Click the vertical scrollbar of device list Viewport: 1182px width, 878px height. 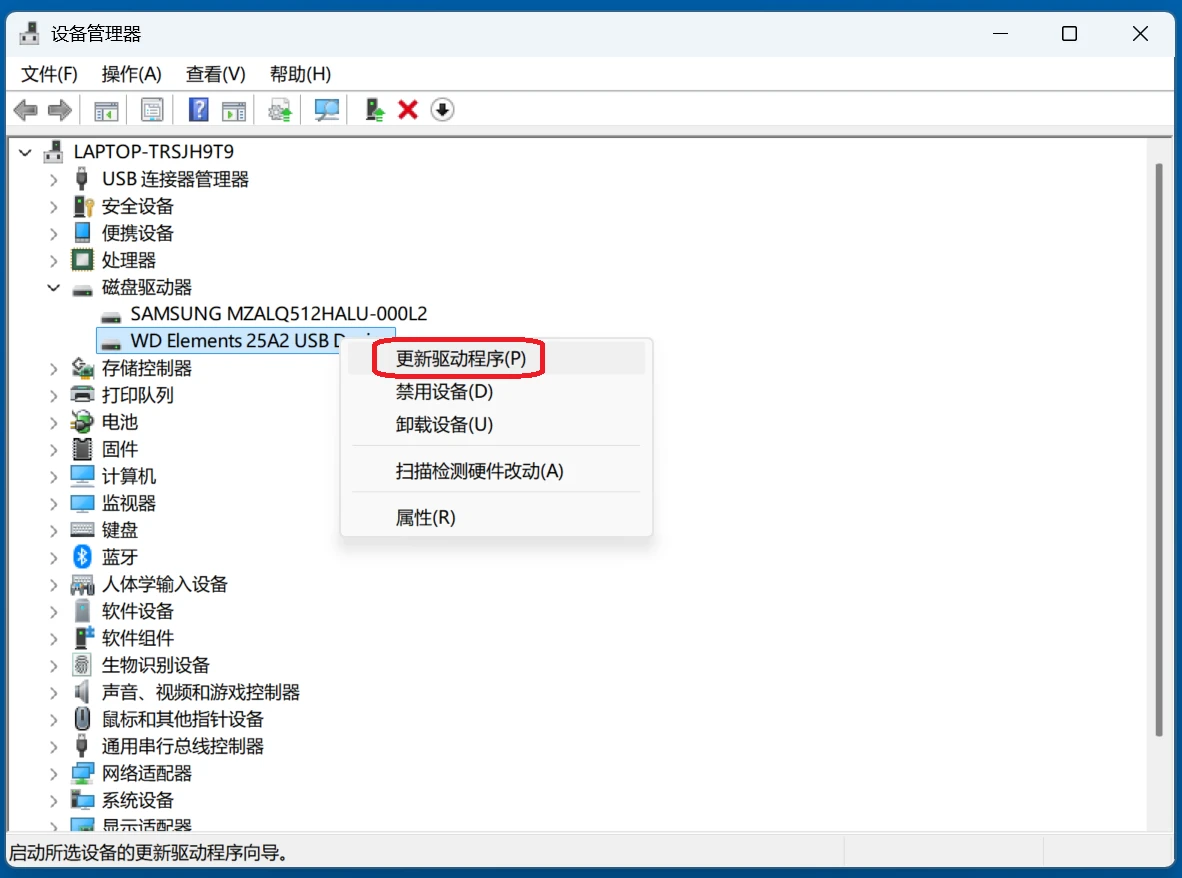coord(1159,450)
